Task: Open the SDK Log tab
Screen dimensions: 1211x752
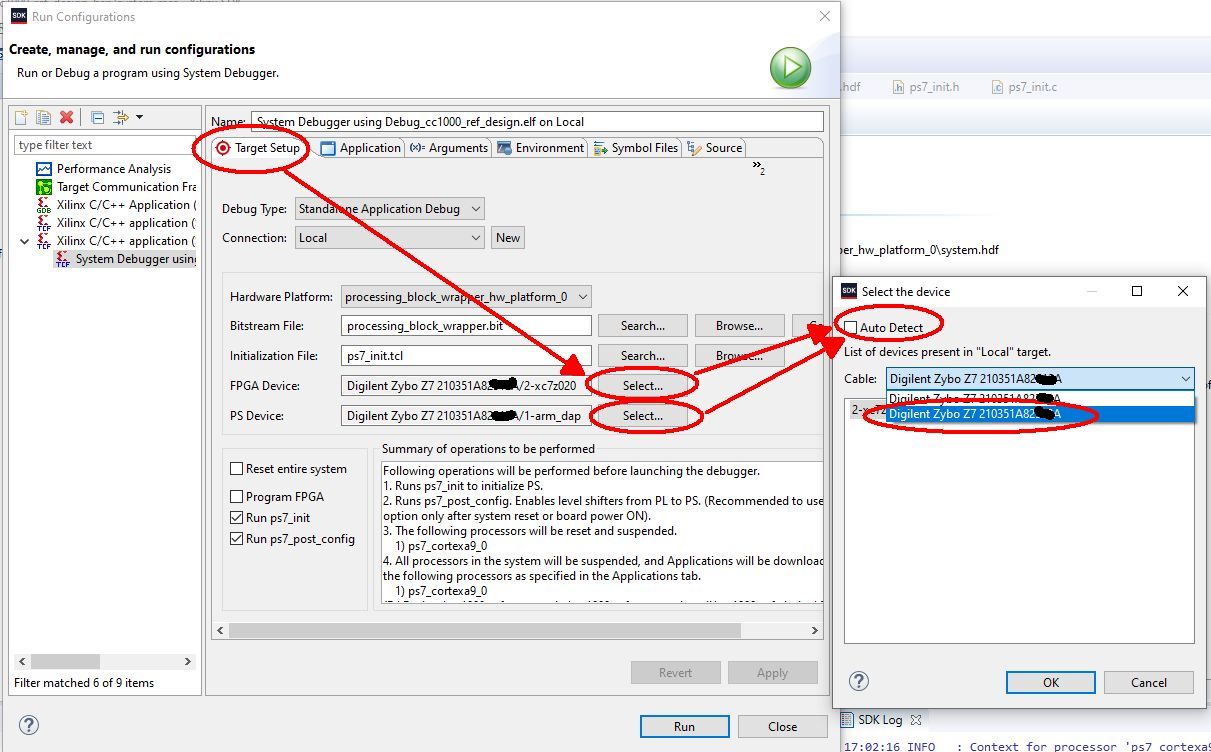Action: pyautogui.click(x=873, y=720)
